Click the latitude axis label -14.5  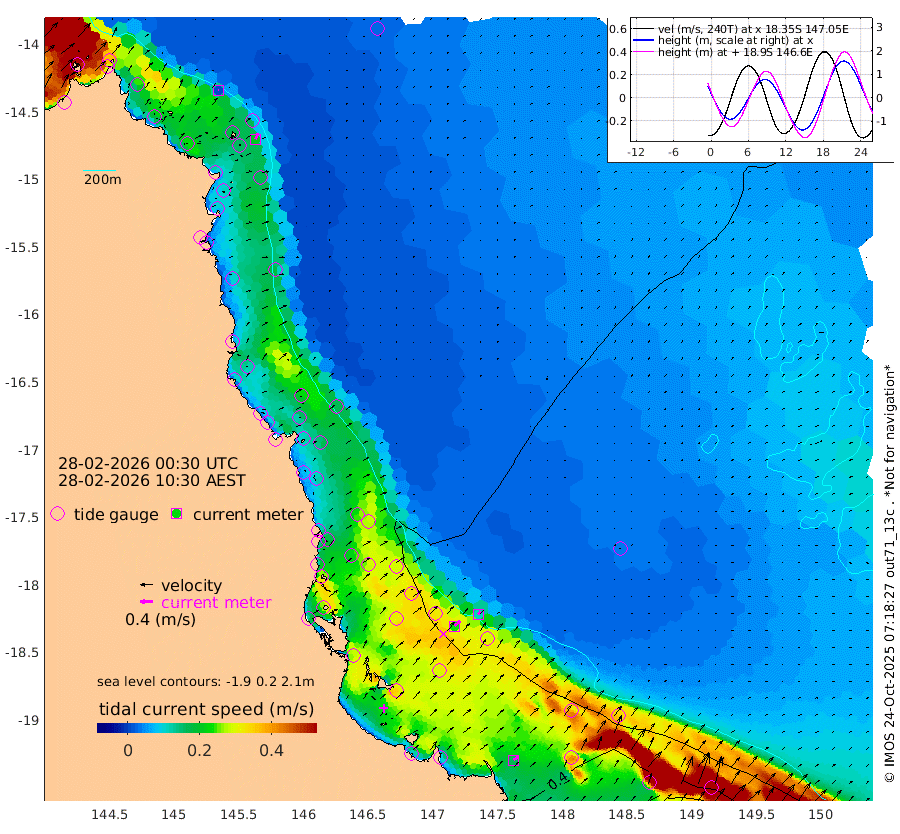(x=22, y=112)
